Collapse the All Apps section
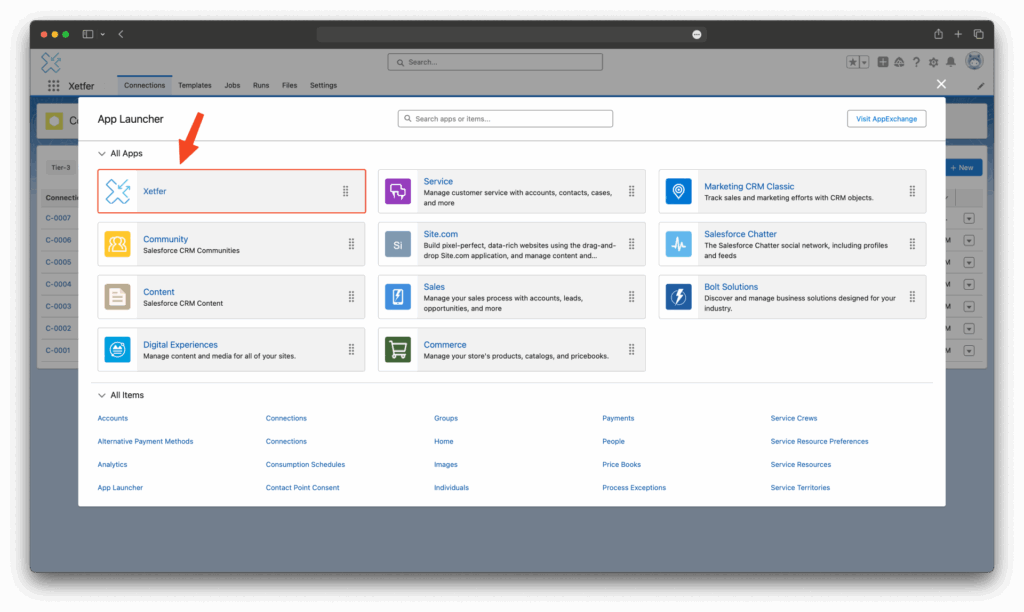 pyautogui.click(x=102, y=153)
